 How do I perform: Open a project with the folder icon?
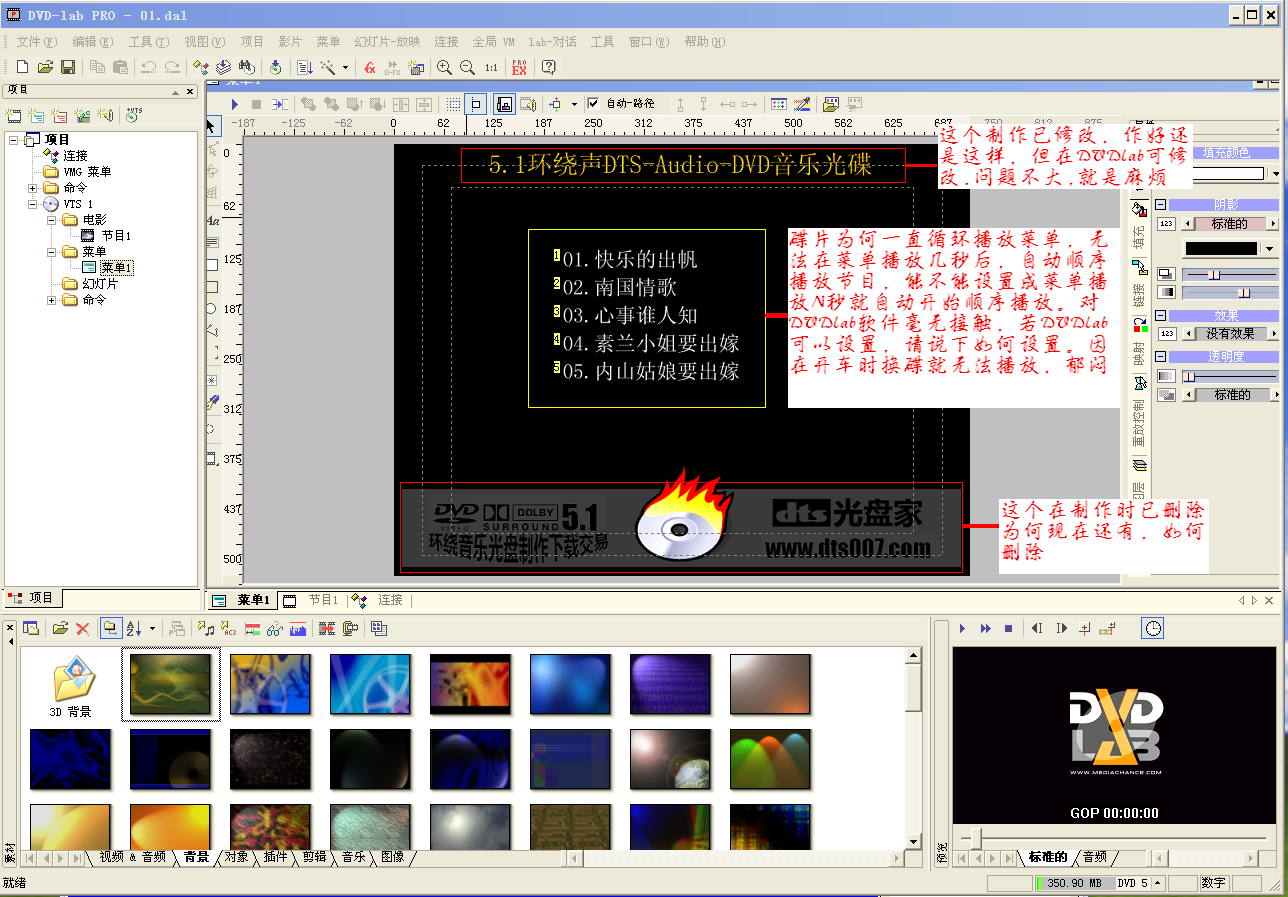pos(45,67)
